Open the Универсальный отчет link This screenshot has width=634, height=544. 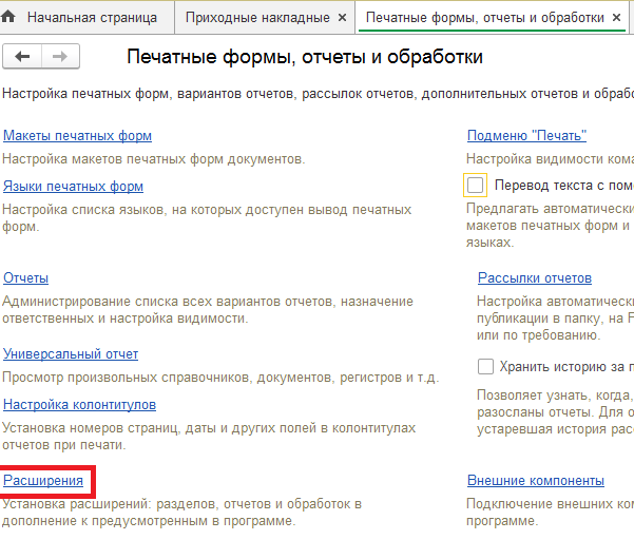tap(70, 354)
